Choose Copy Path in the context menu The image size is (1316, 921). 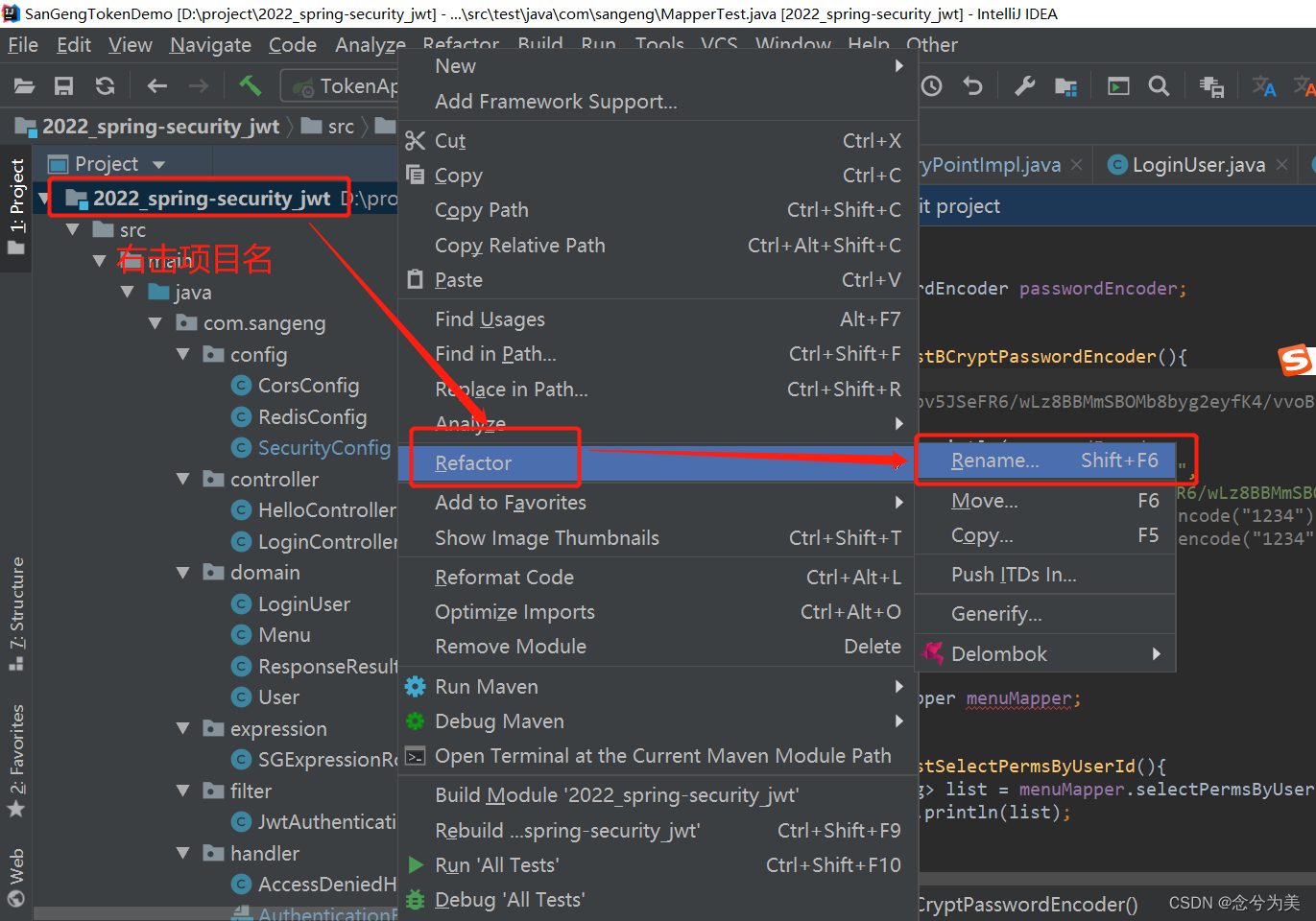(x=658, y=210)
